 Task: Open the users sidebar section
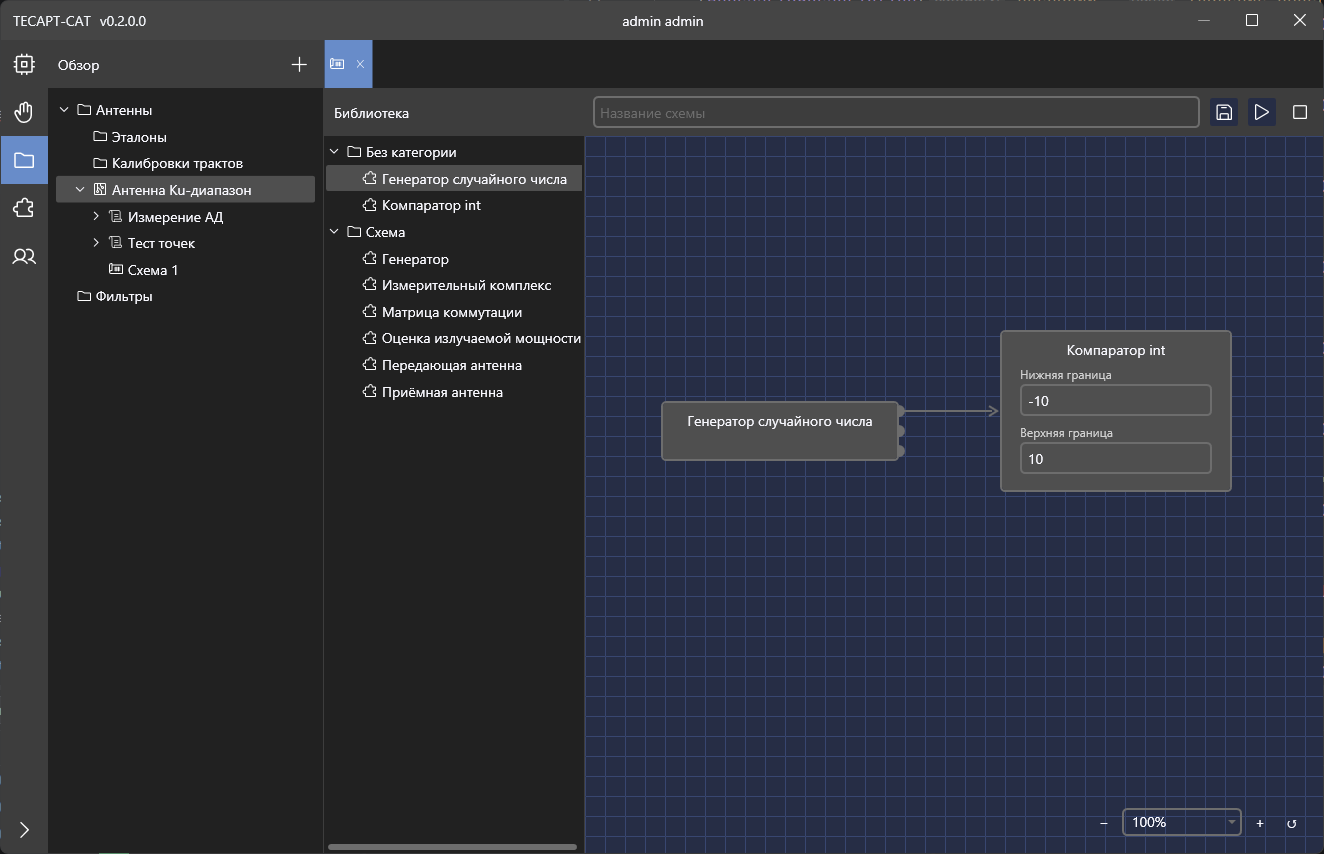coord(24,257)
